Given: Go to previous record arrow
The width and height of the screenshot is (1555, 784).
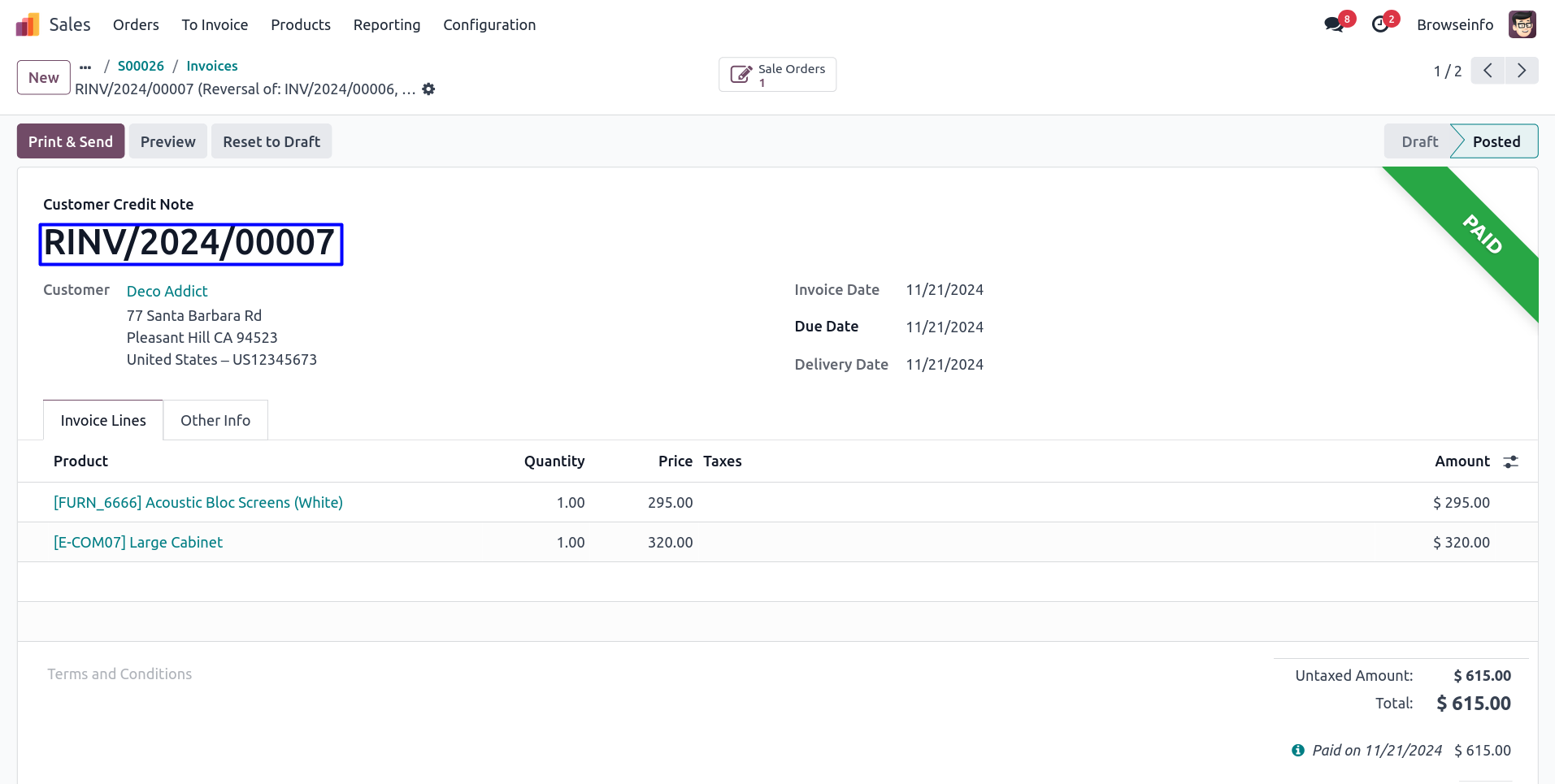Looking at the screenshot, I should 1488,71.
